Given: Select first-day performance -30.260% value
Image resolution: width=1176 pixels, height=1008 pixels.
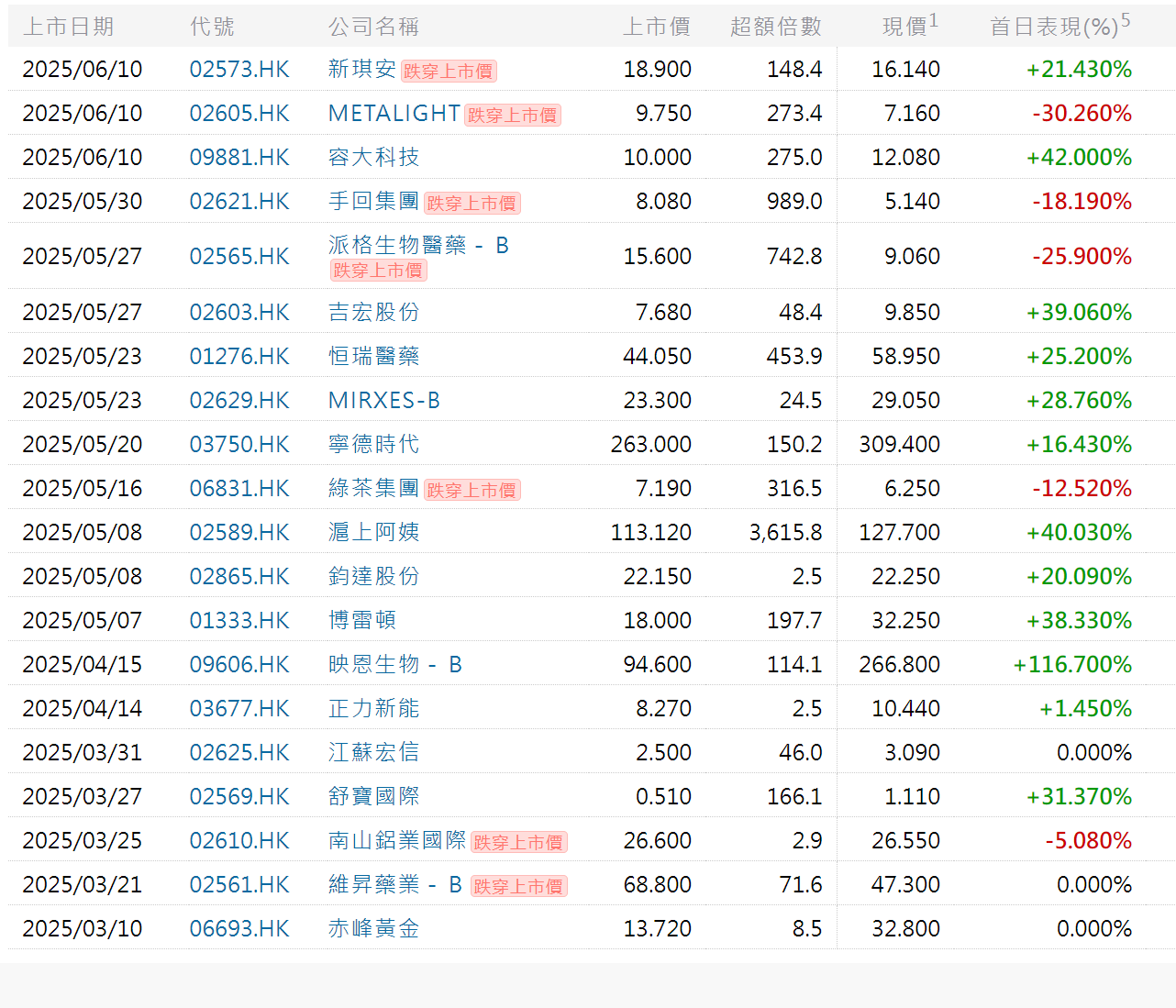Looking at the screenshot, I should [1082, 114].
